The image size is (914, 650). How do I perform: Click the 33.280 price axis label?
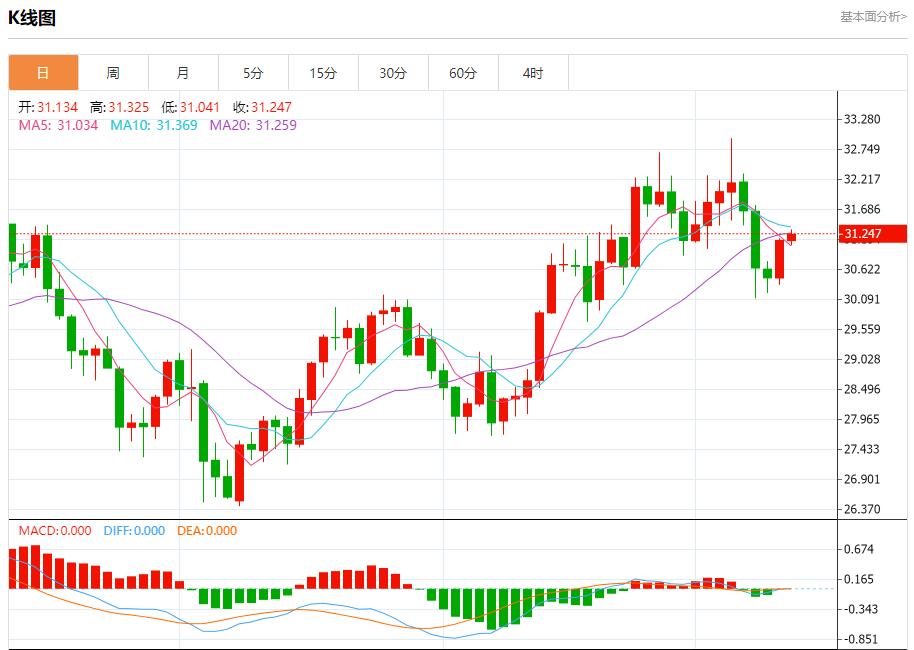[x=862, y=119]
